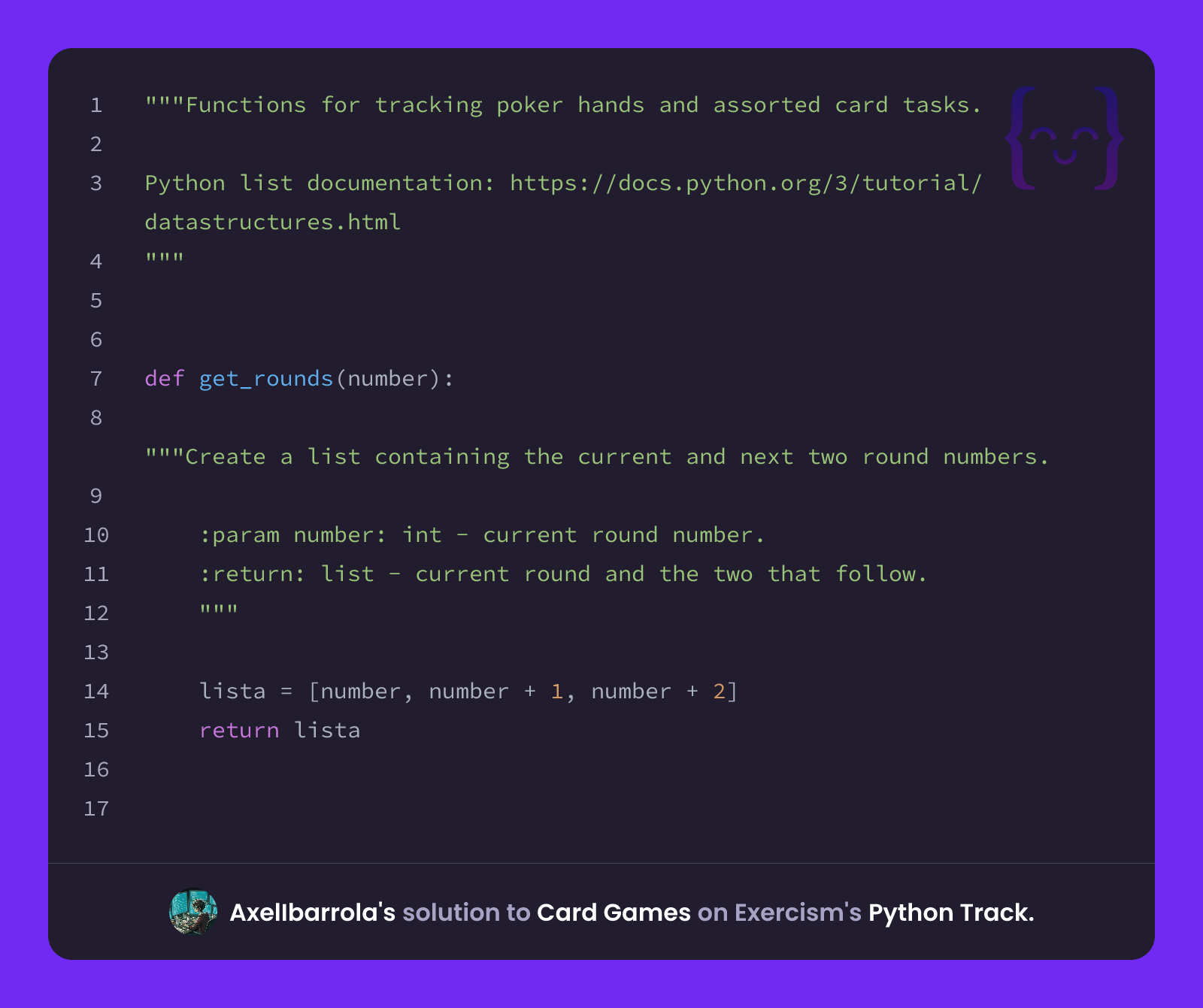Click "lista" after the return keyword
The width and height of the screenshot is (1203, 1008).
pyautogui.click(x=327, y=731)
